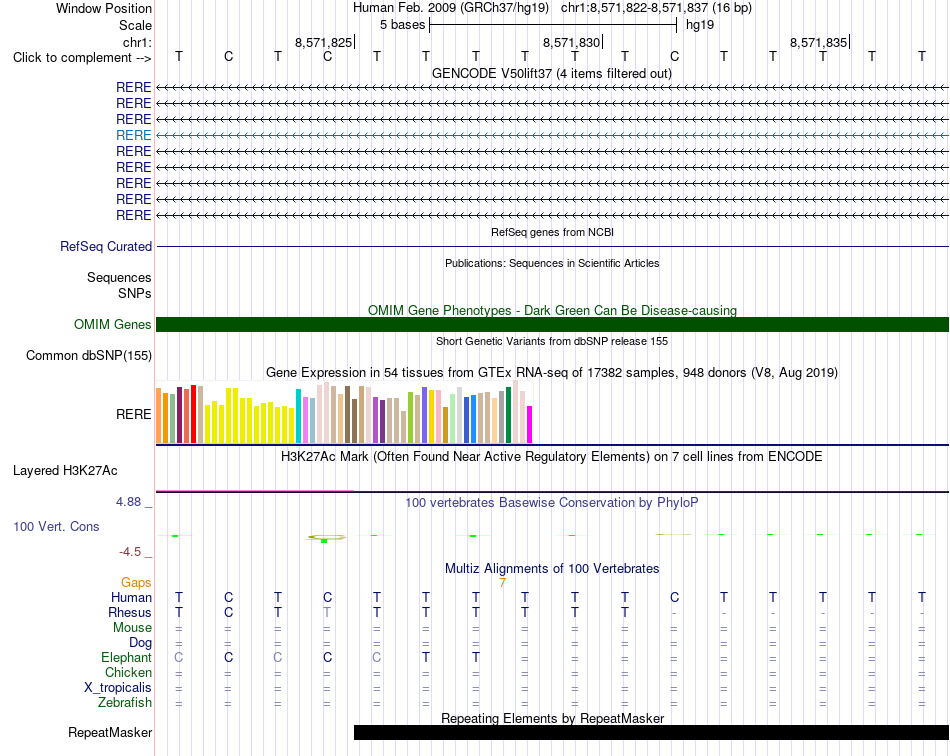Click the dark green OMIM Genes bar
950x756 pixels.
point(552,325)
